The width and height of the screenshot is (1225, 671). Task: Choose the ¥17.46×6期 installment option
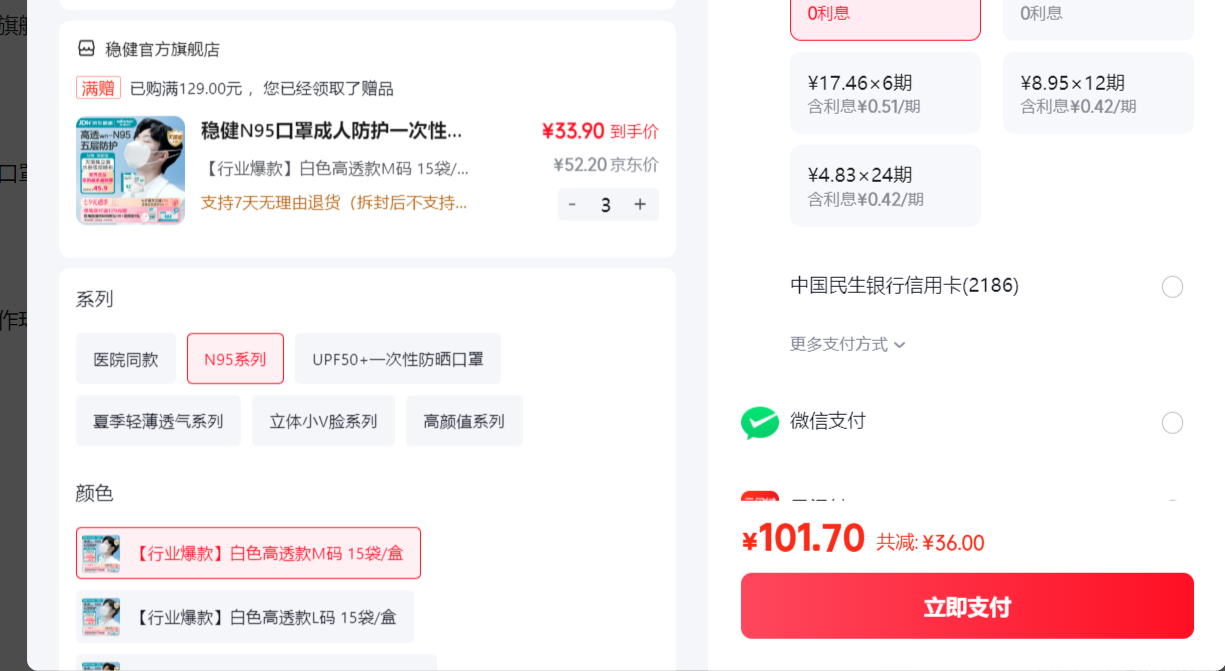point(885,93)
